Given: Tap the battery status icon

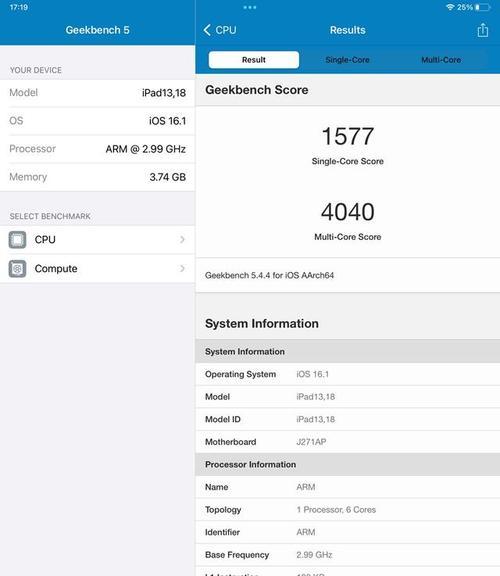Looking at the screenshot, I should click(483, 7).
